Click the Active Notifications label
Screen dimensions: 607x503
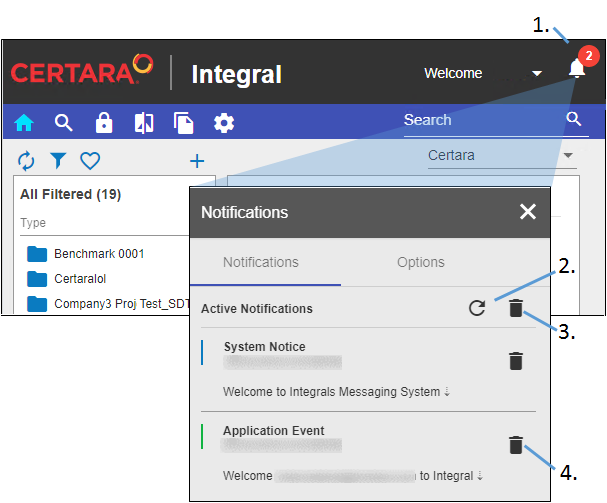(x=257, y=309)
